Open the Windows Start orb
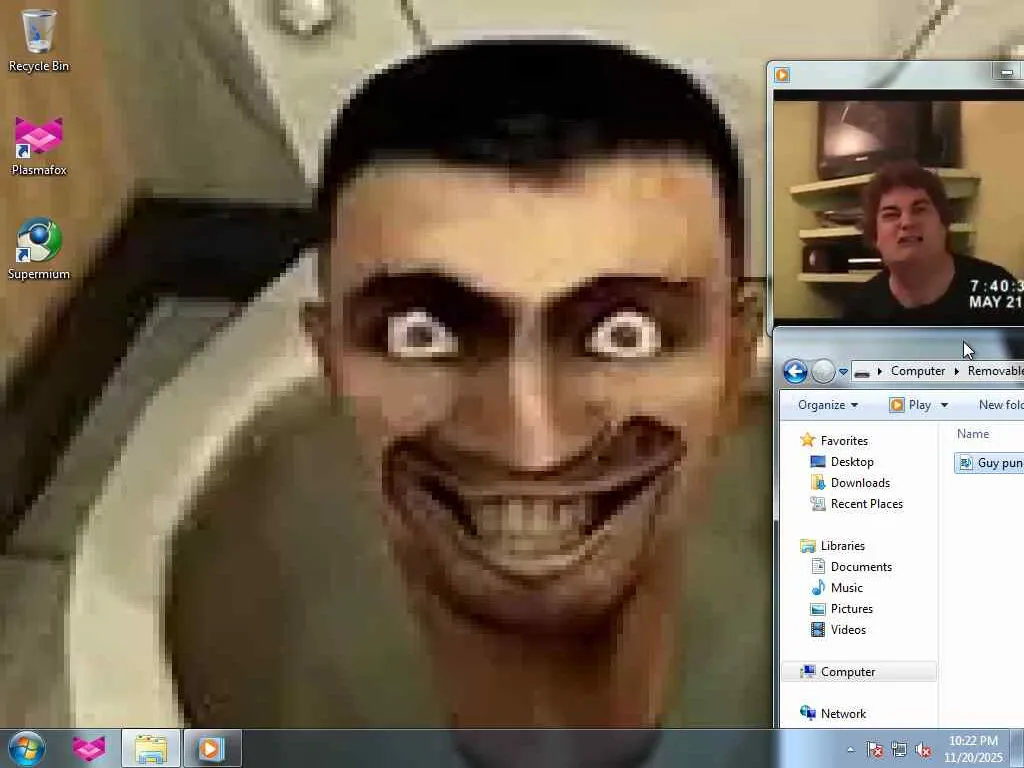The image size is (1024, 768). tap(27, 748)
